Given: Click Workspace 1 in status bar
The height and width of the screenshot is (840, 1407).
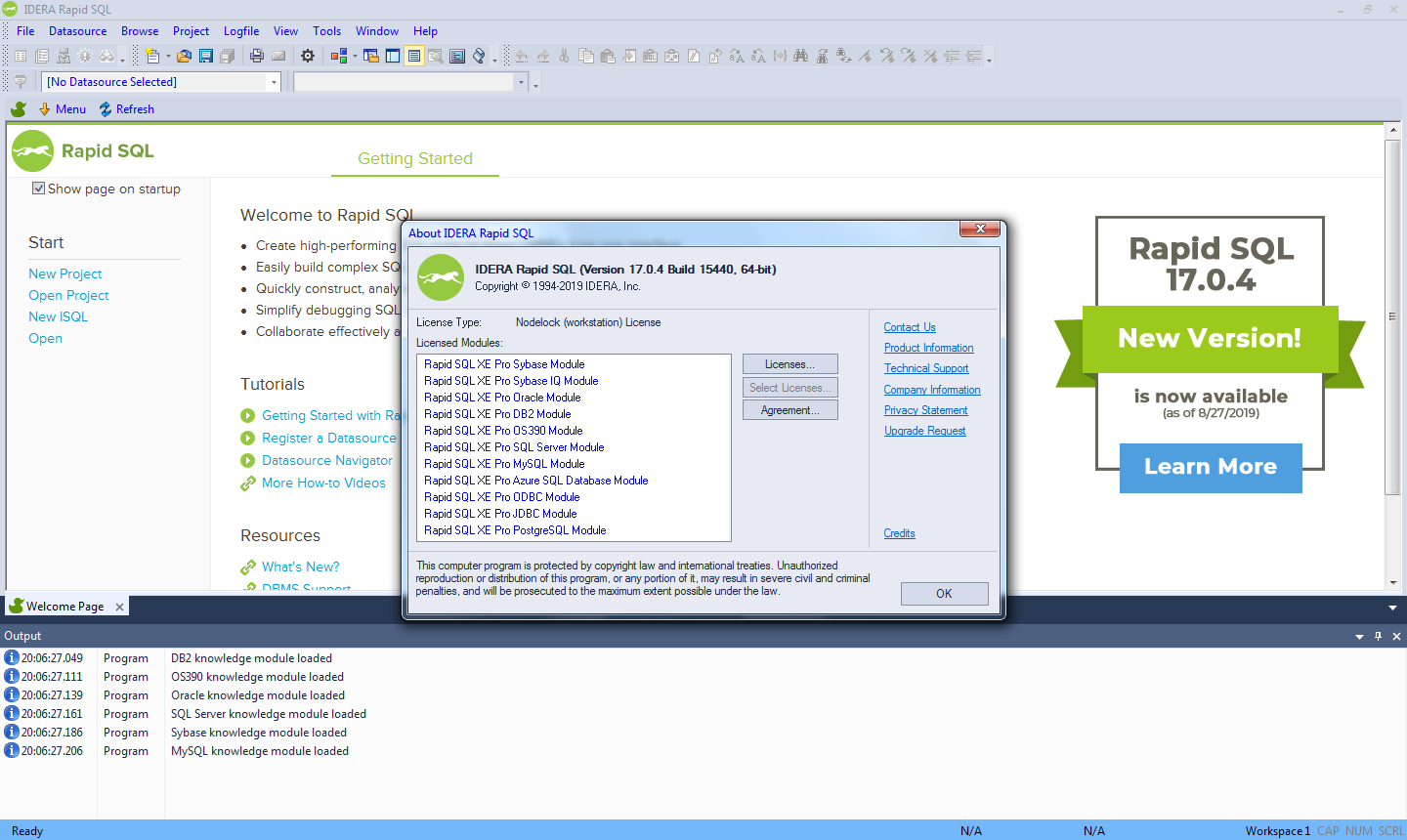Looking at the screenshot, I should (1277, 831).
